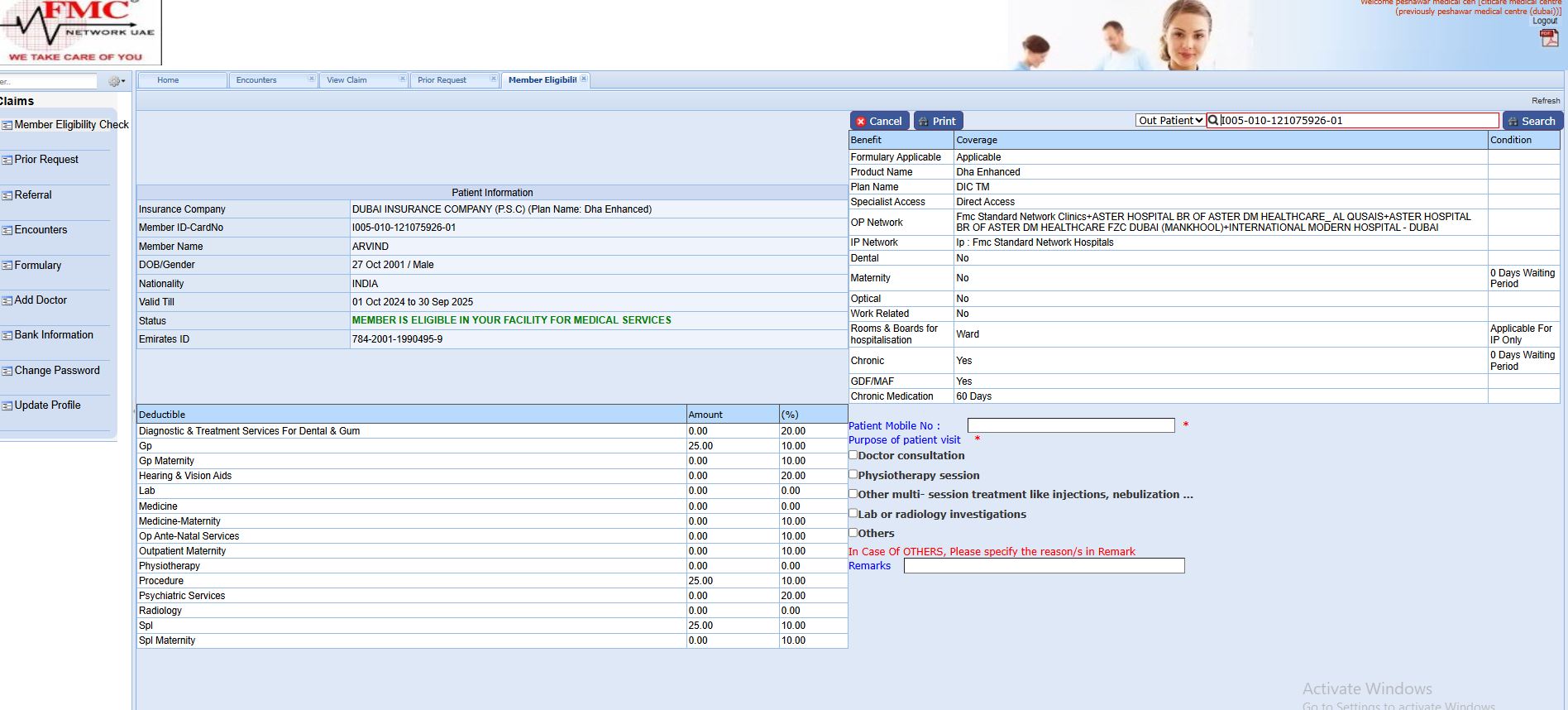
Task: Check the Doctor consultation checkbox
Action: 853,455
